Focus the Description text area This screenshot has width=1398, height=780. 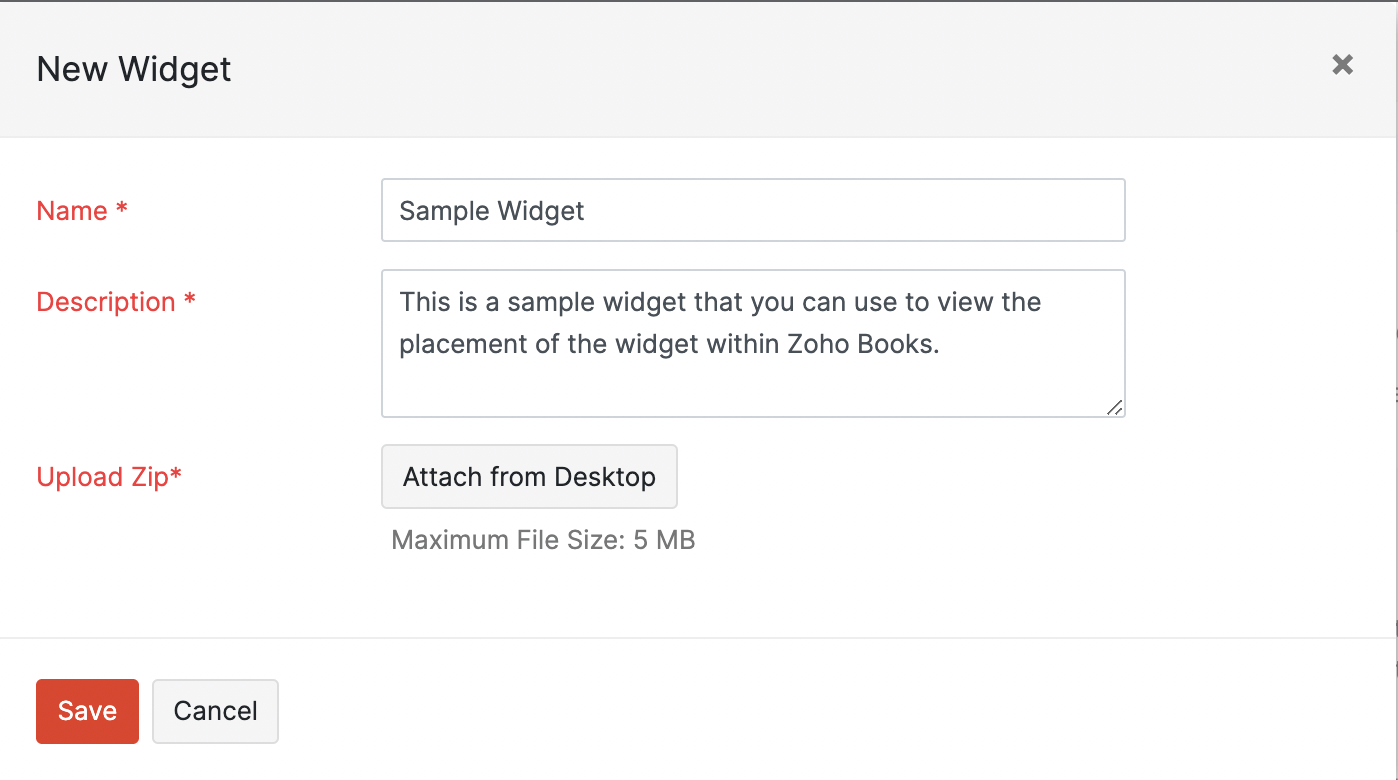(752, 342)
